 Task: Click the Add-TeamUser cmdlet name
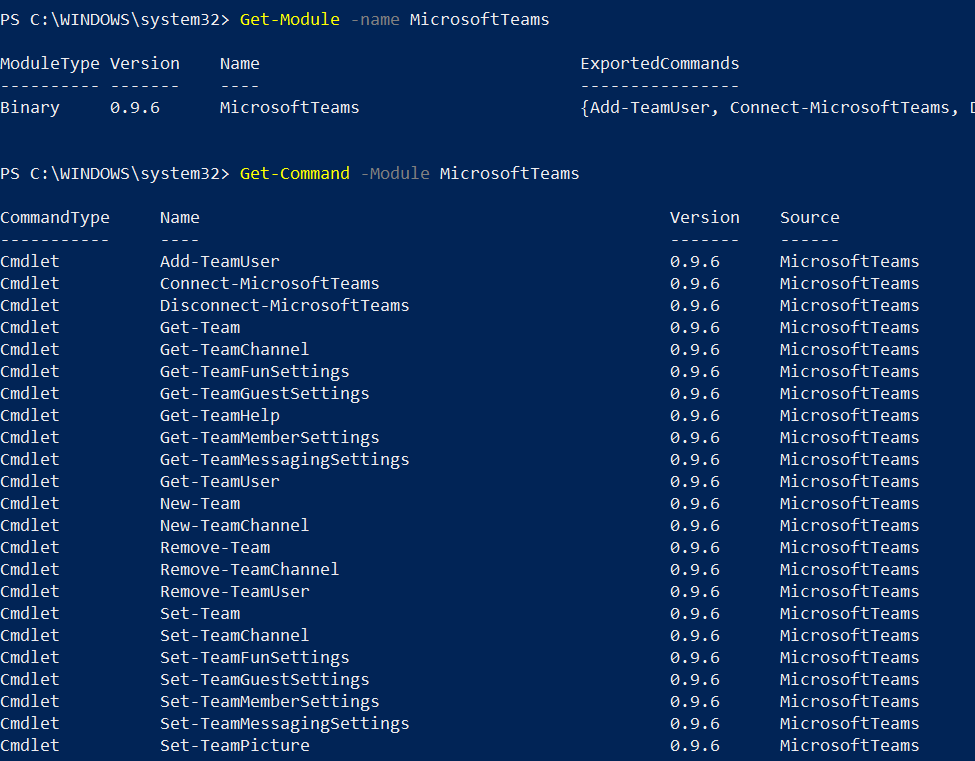(219, 261)
